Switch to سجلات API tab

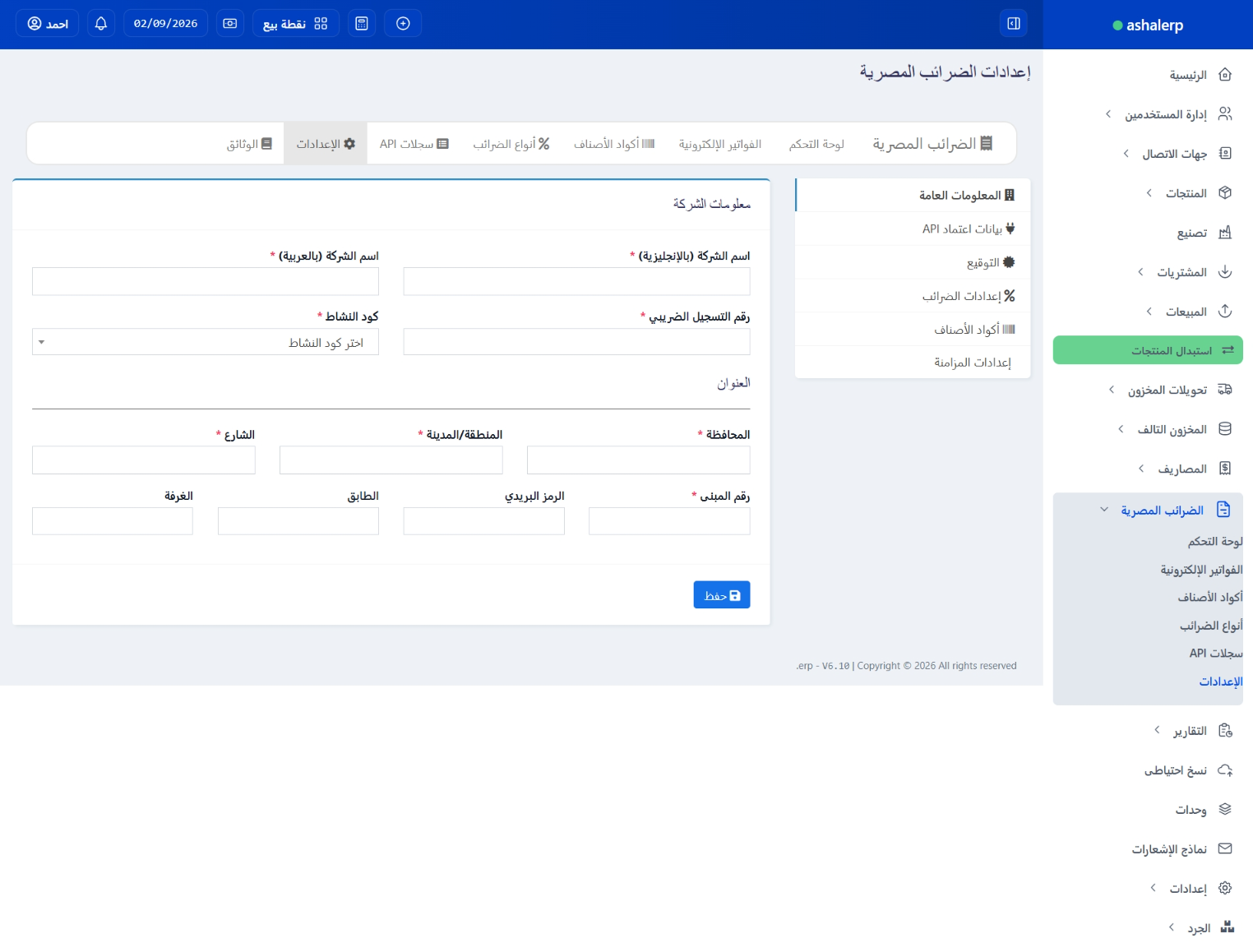point(414,144)
